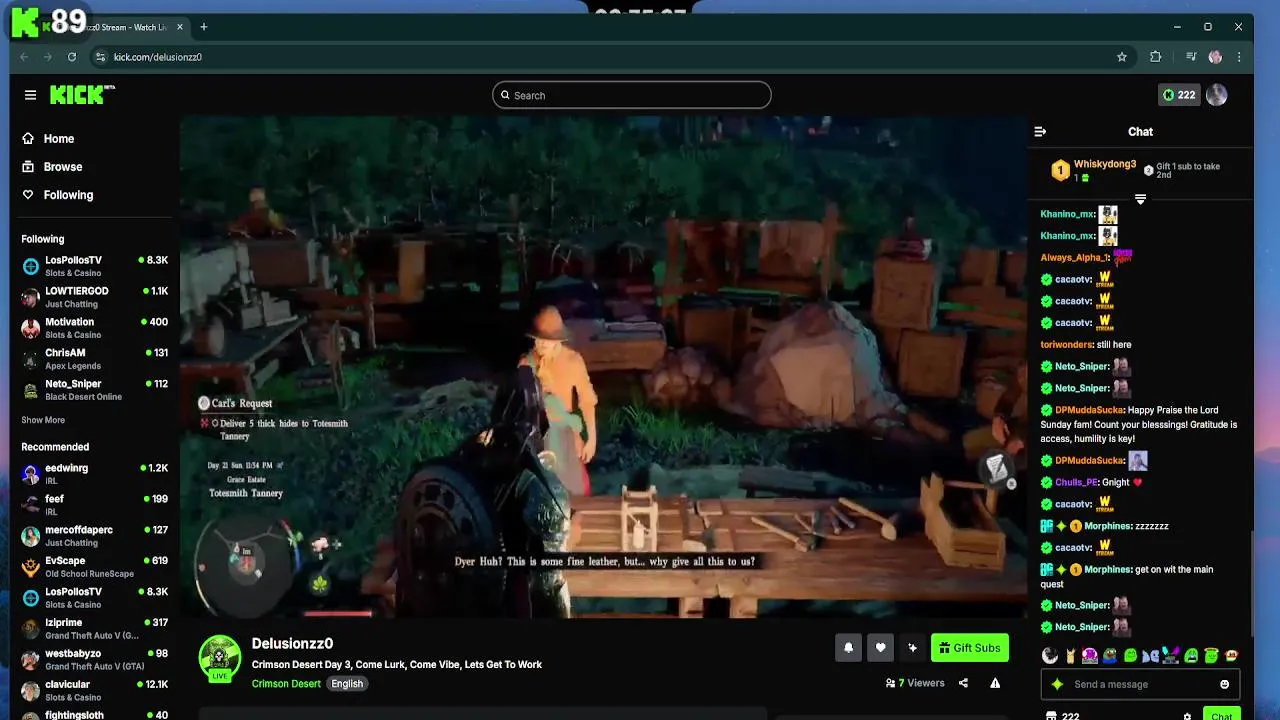The height and width of the screenshot is (720, 1280).
Task: Open the emoji picker in message box
Action: (1224, 684)
